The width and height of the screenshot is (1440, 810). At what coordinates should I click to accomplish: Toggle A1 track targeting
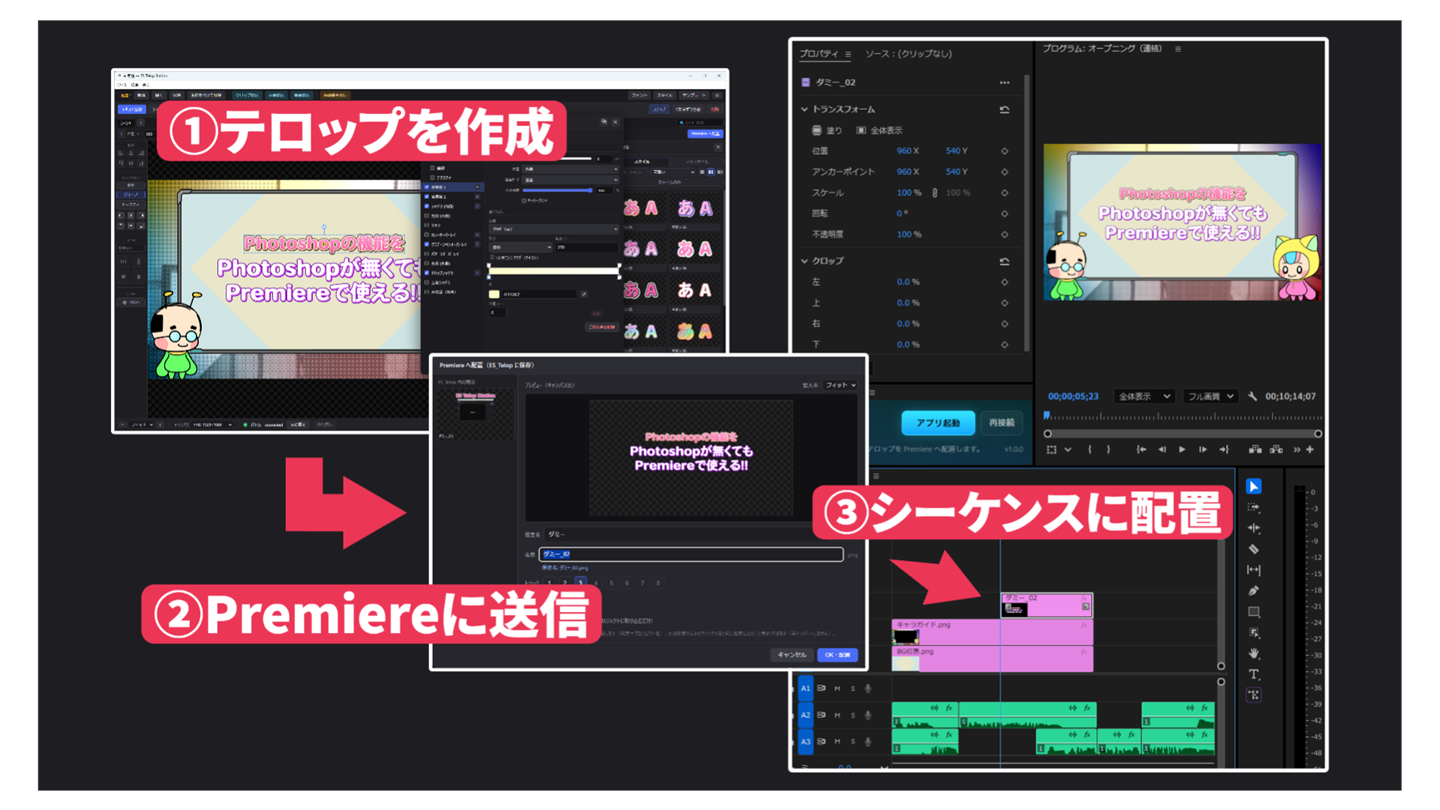point(806,688)
